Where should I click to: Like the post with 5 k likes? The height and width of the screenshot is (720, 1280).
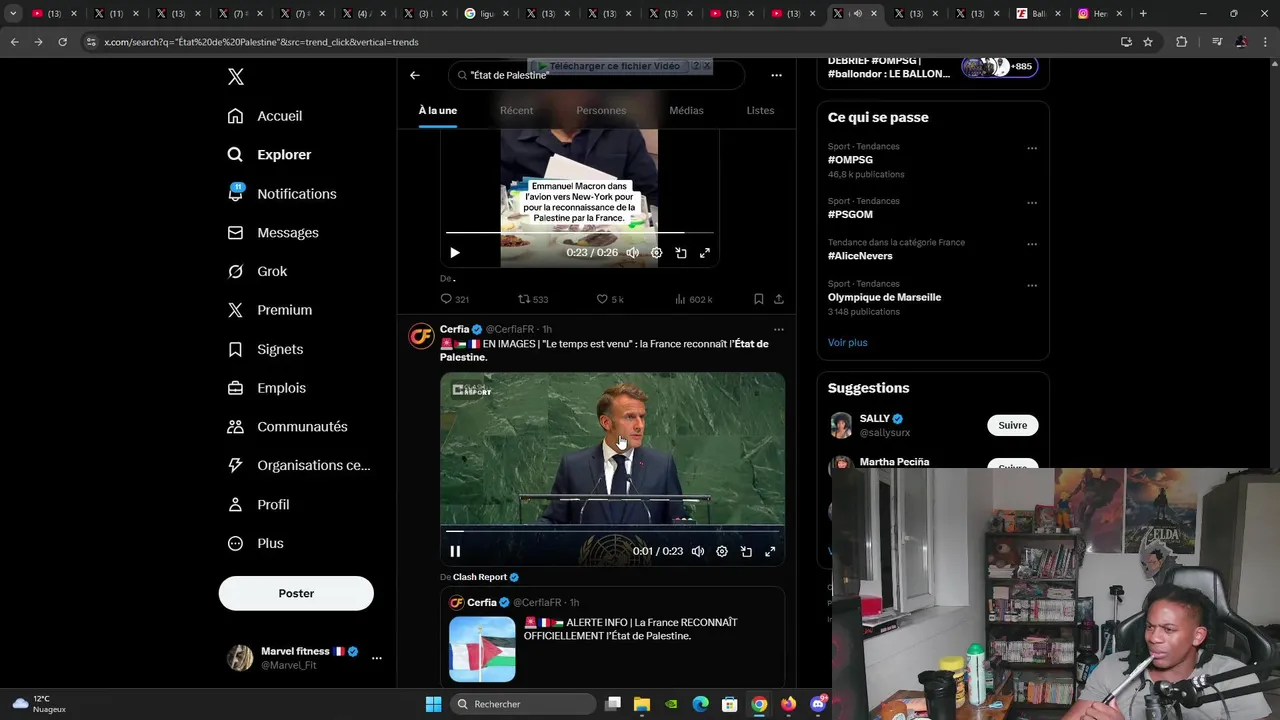click(x=610, y=299)
